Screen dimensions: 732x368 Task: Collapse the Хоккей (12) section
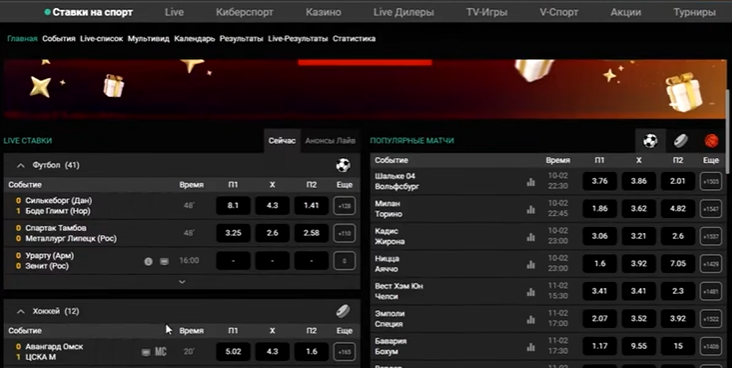[21, 311]
